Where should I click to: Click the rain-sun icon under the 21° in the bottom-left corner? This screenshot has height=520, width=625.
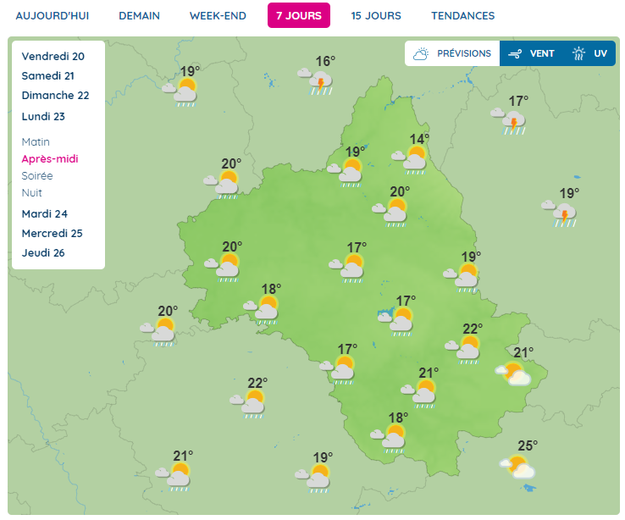click(173, 477)
